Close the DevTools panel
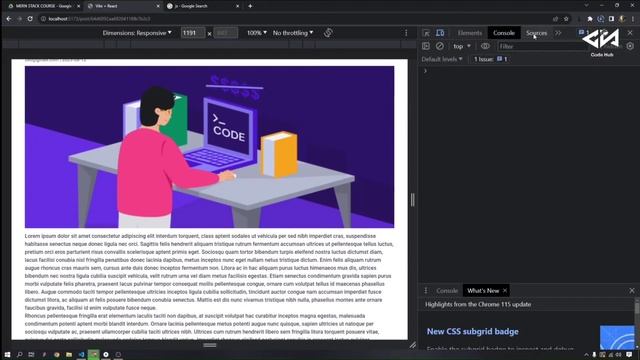Image resolution: width=640 pixels, height=360 pixels. tap(630, 33)
